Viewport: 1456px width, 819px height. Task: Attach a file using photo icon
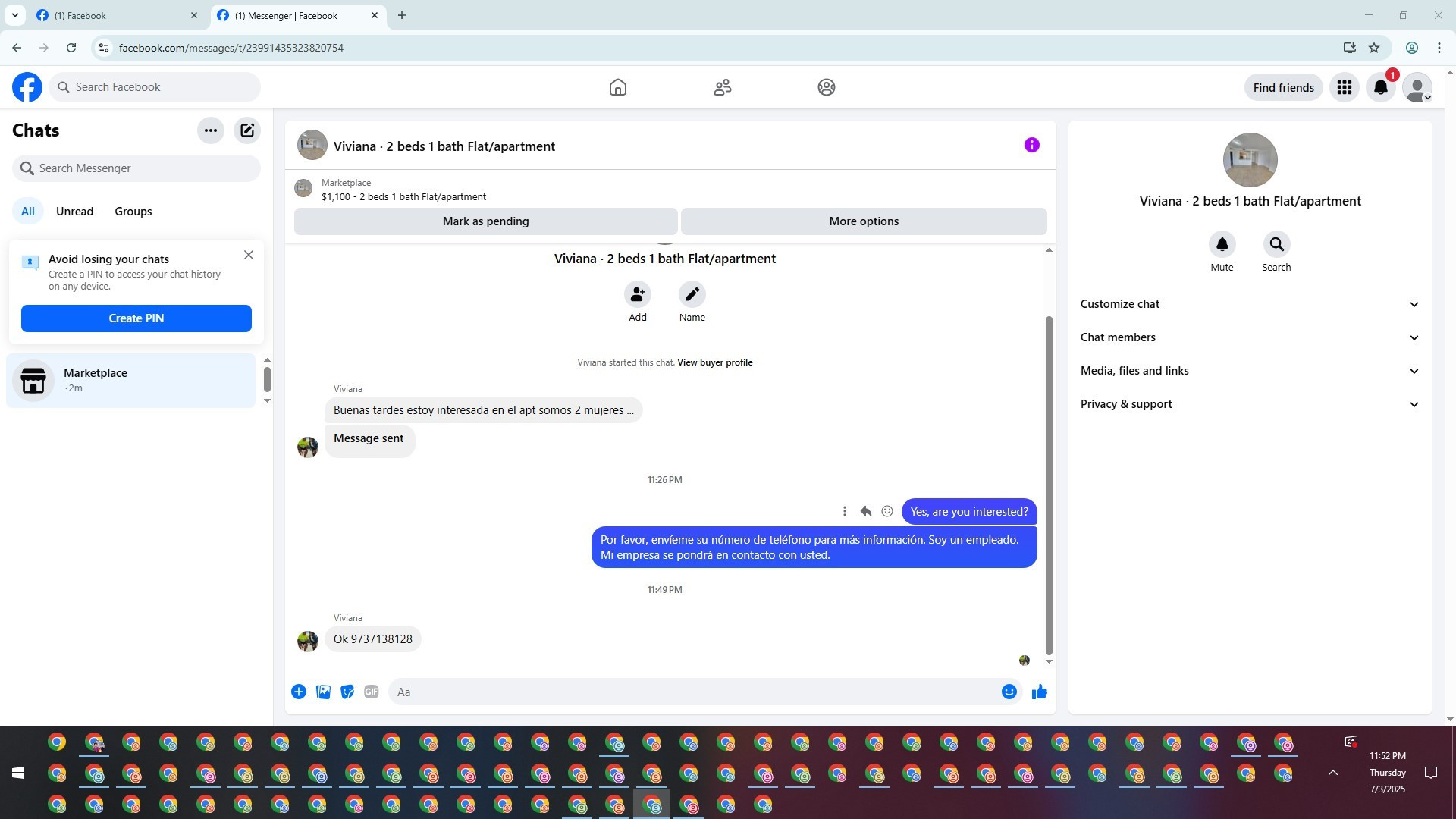coord(323,692)
